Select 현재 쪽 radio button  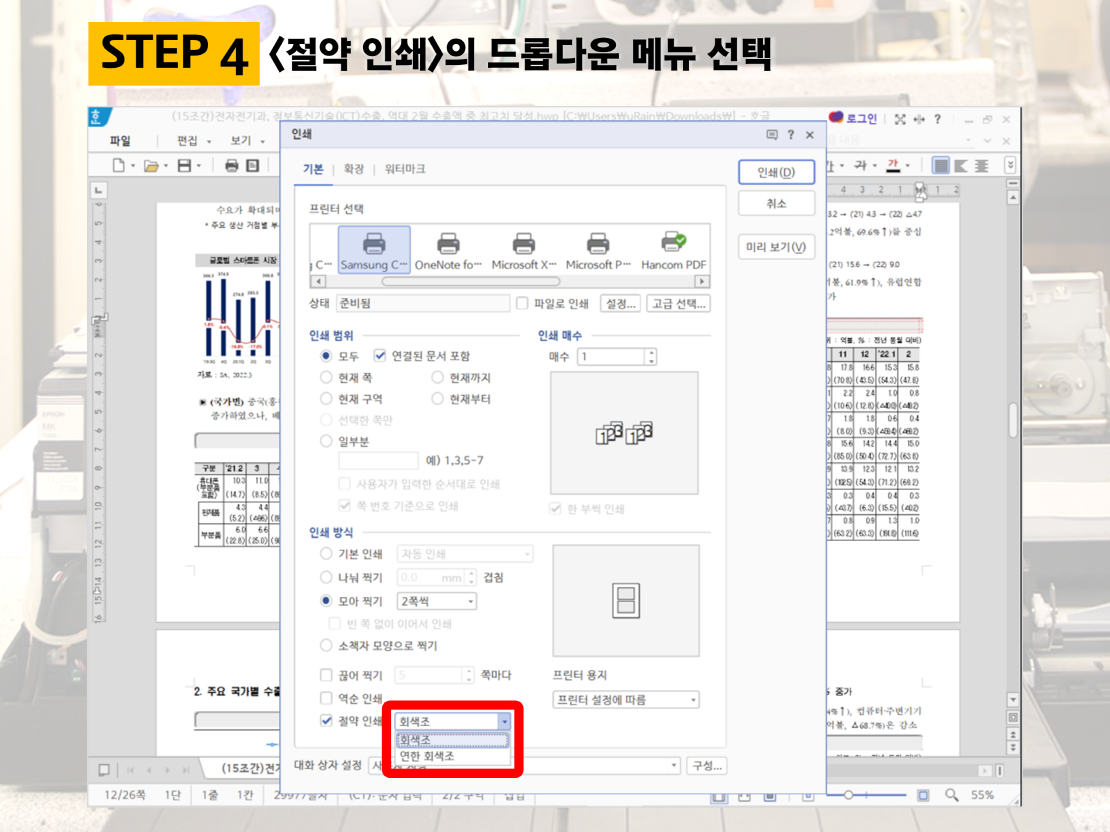click(326, 377)
